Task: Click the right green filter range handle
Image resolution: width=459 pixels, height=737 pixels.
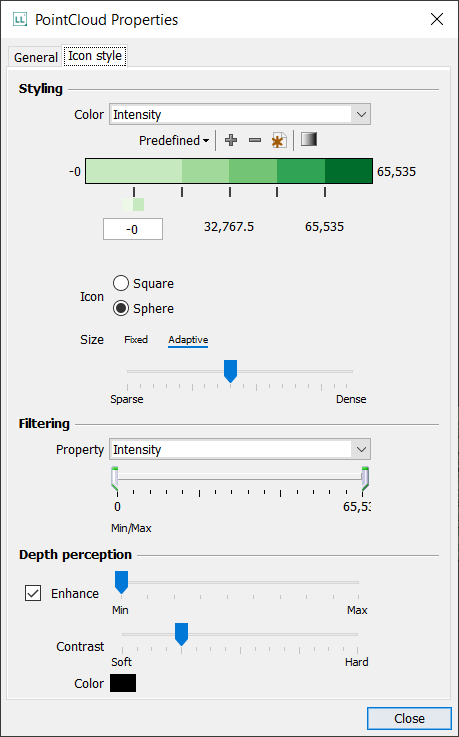Action: point(365,478)
